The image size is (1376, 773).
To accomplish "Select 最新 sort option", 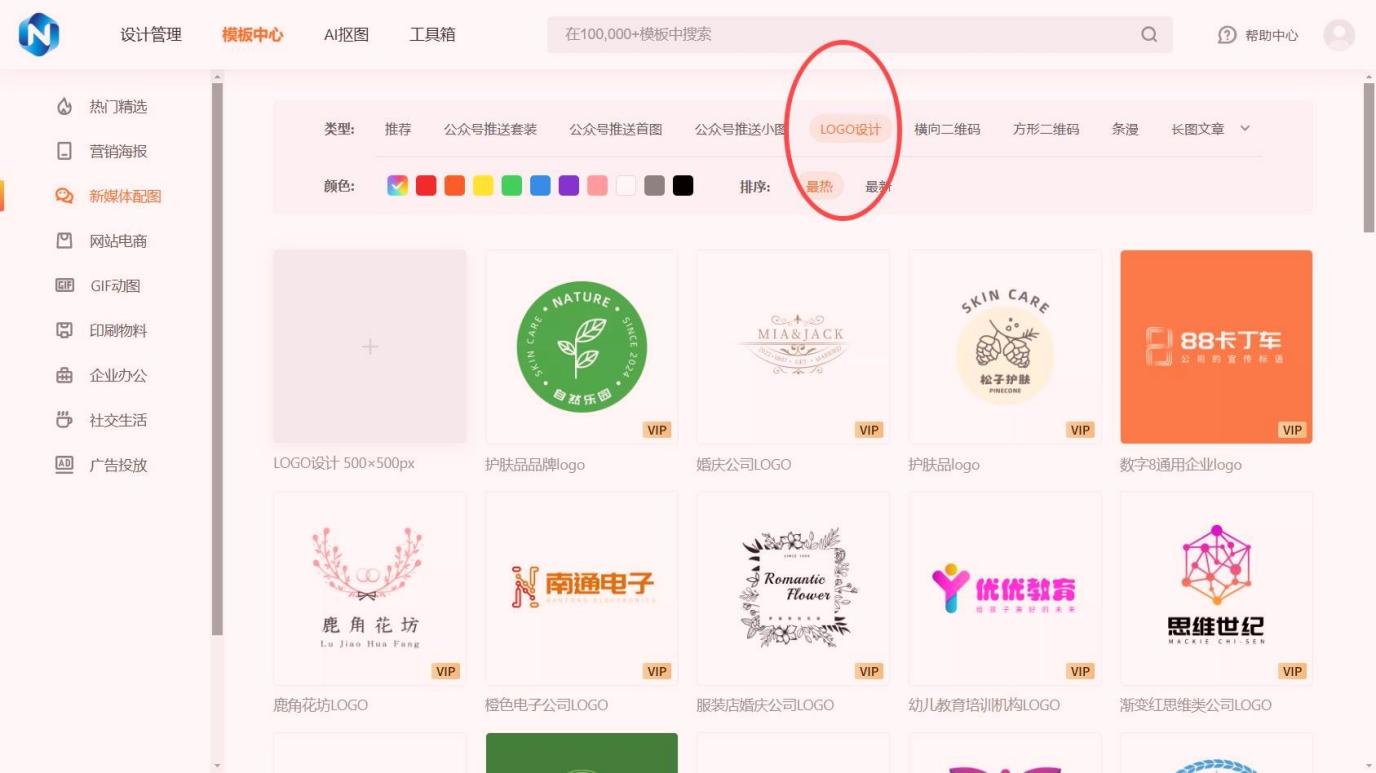I will [x=878, y=186].
